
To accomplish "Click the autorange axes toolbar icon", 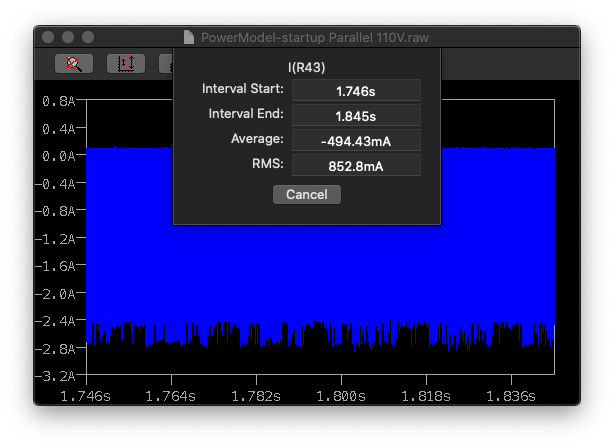I will pyautogui.click(x=126, y=63).
